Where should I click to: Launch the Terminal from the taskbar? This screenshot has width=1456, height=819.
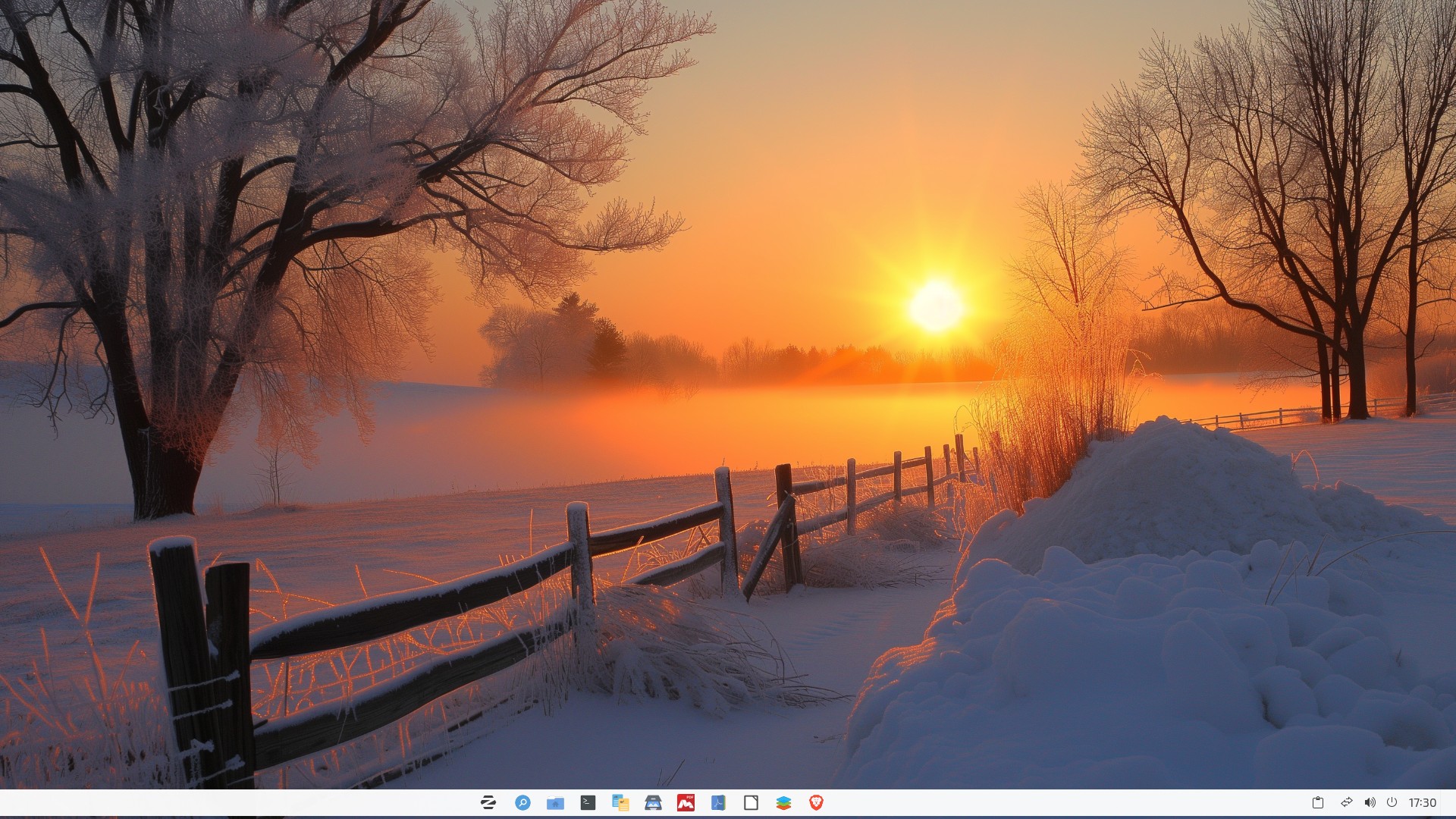coord(588,802)
